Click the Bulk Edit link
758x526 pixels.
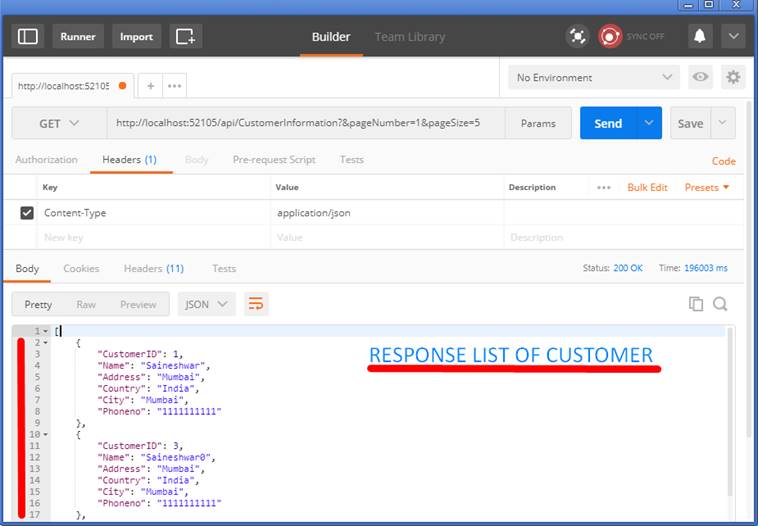tap(647, 187)
